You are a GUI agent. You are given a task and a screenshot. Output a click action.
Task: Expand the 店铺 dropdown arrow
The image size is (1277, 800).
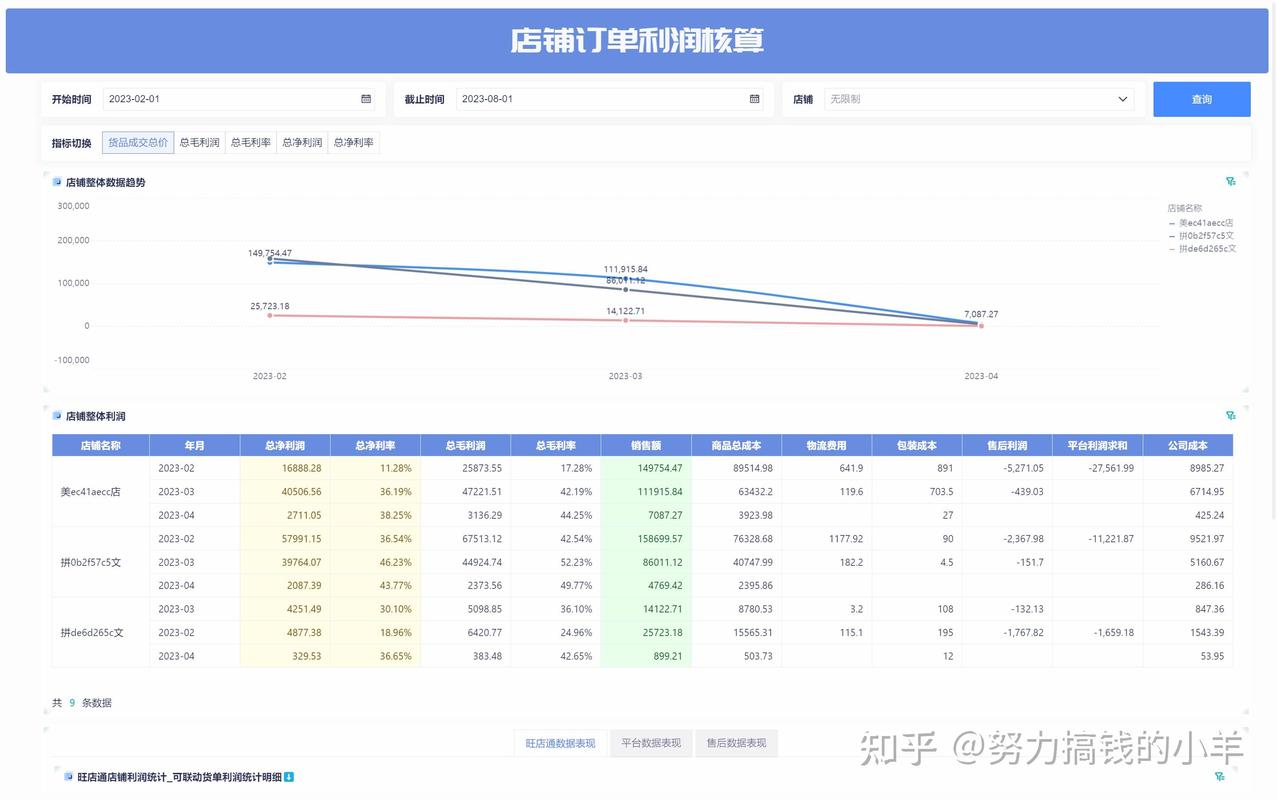point(1123,99)
